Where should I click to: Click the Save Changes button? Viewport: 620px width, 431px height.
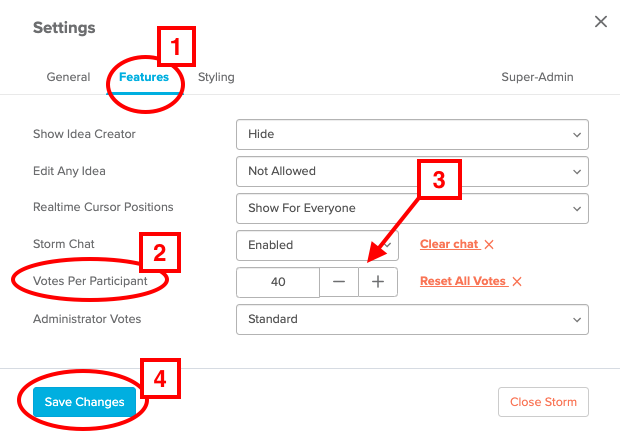click(x=85, y=402)
